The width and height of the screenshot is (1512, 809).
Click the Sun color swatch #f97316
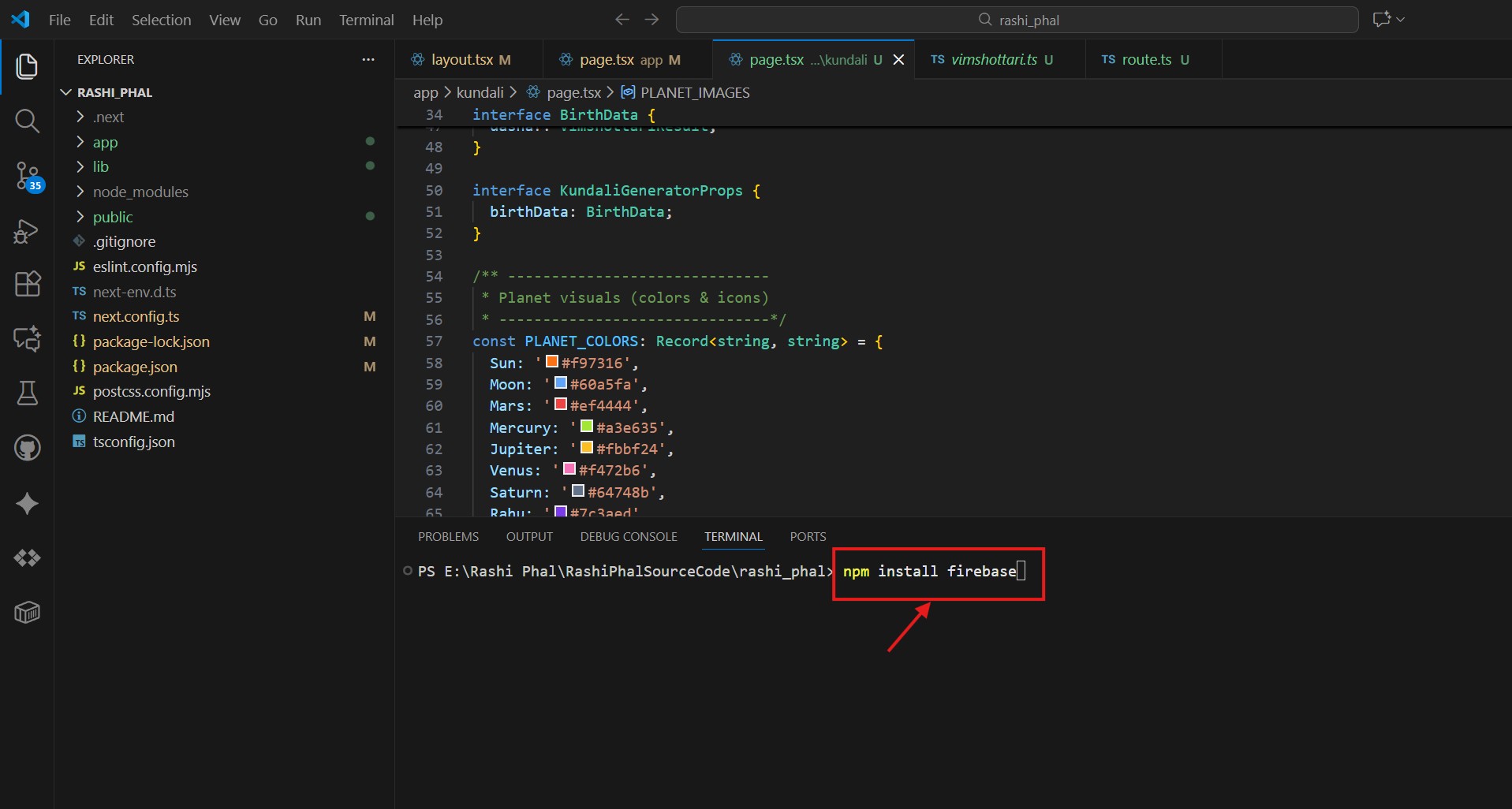point(552,362)
